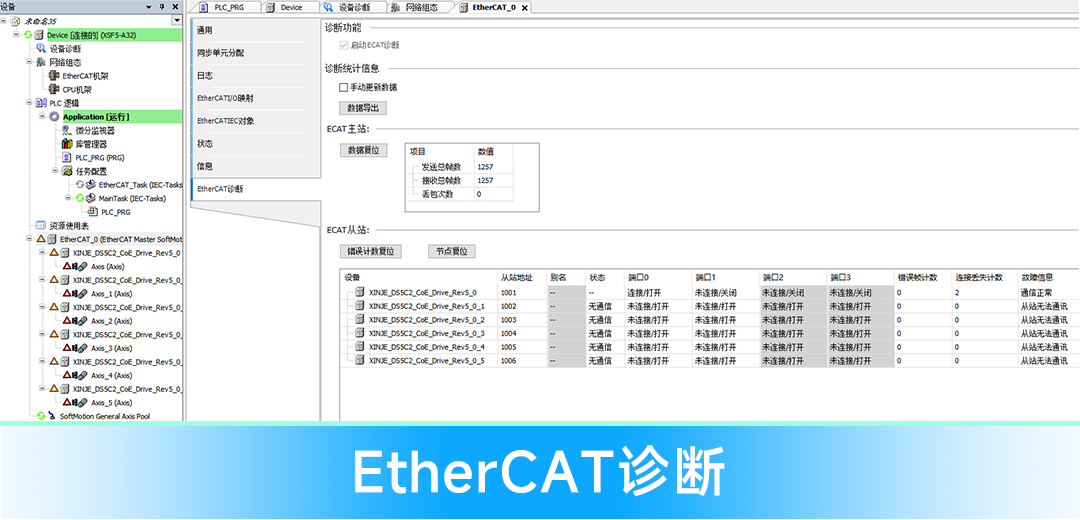Click the 资源使用表 table icon
The height and width of the screenshot is (520, 1080).
[41, 226]
